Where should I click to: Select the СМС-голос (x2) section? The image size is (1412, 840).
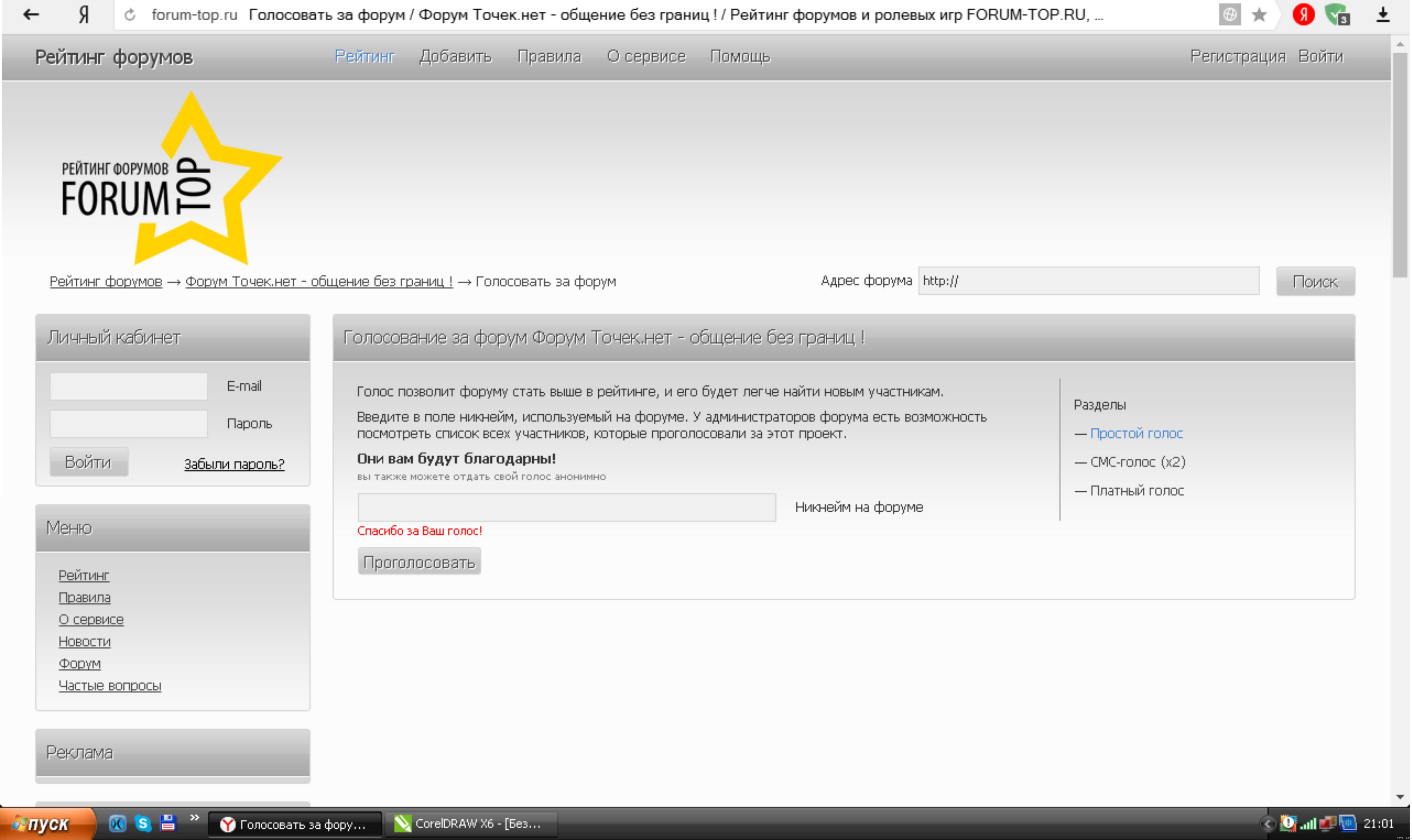(1137, 462)
